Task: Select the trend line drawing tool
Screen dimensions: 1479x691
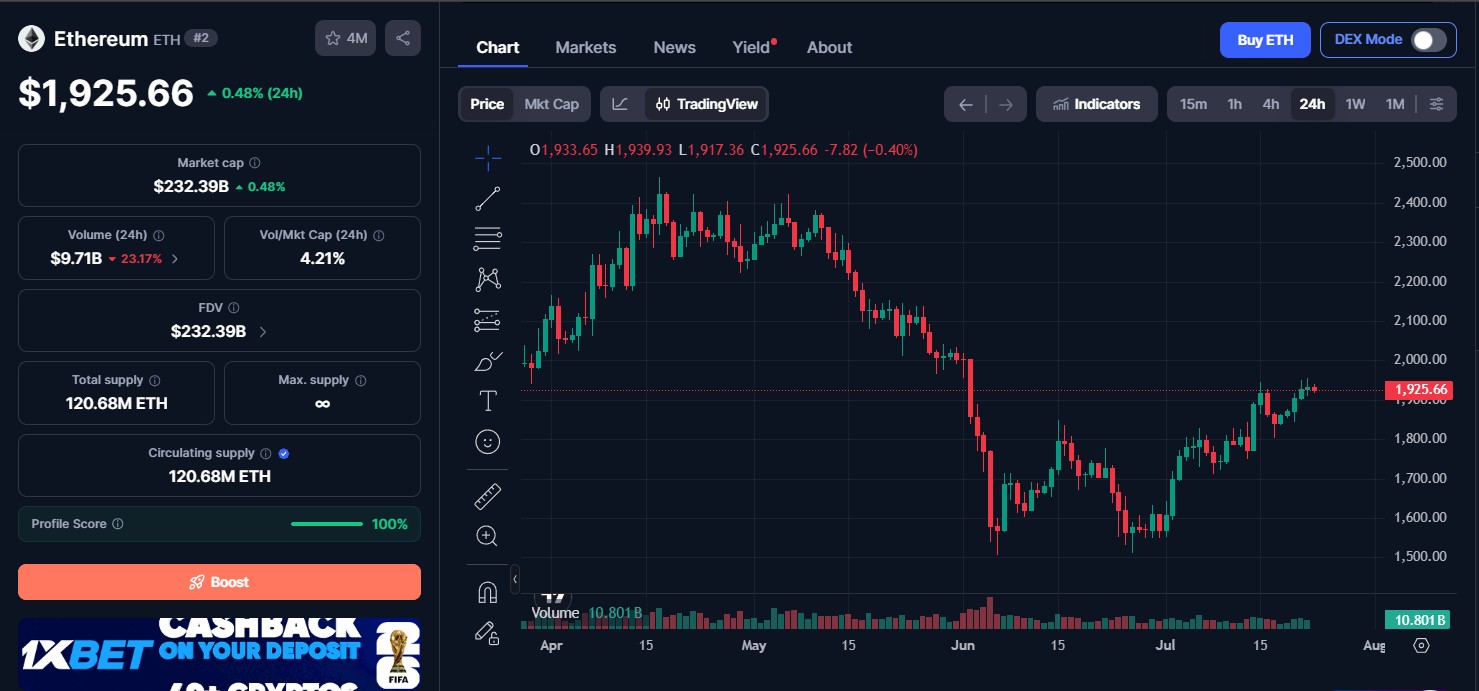Action: point(488,198)
